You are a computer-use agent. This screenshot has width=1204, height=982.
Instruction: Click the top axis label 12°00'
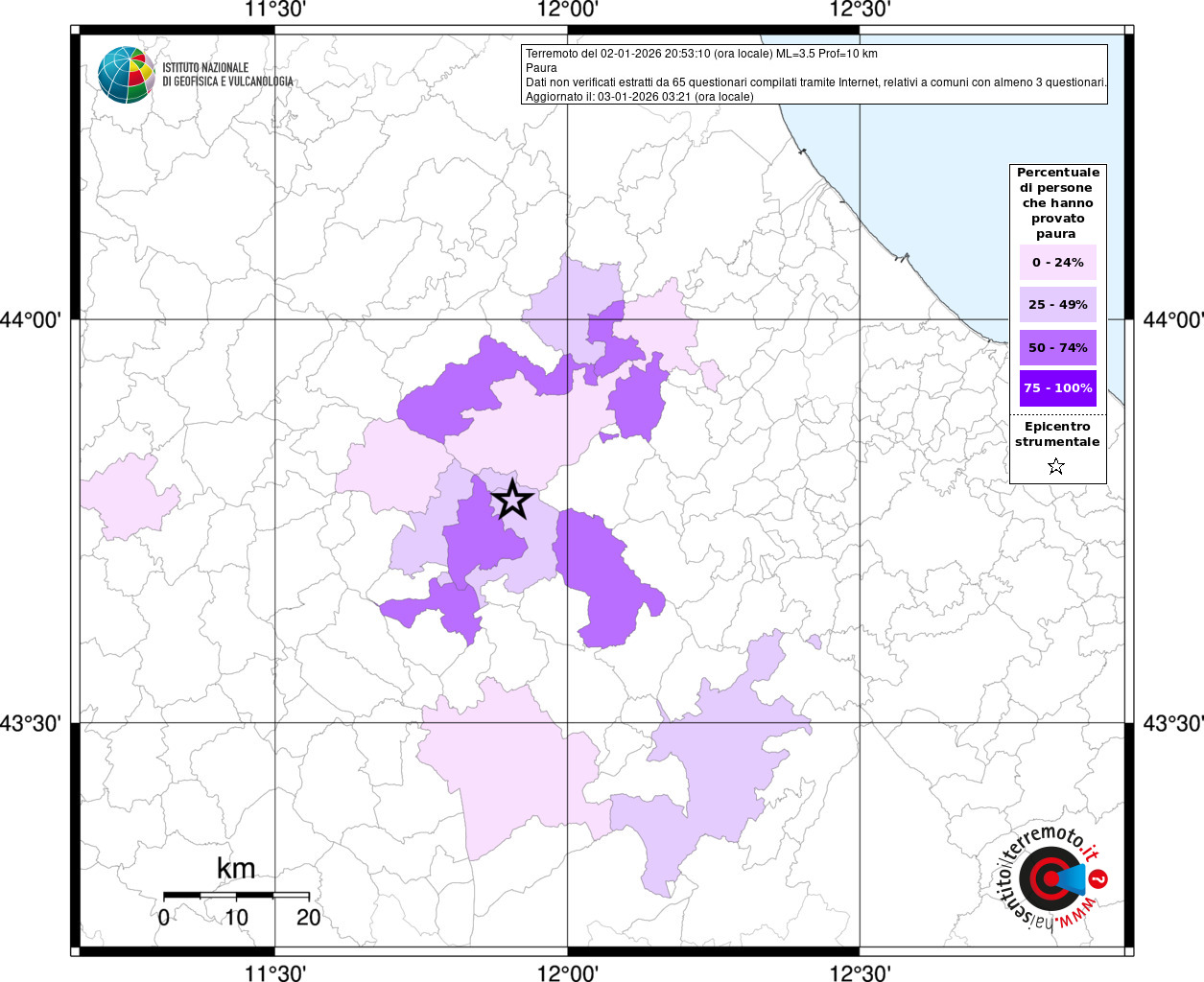568,10
